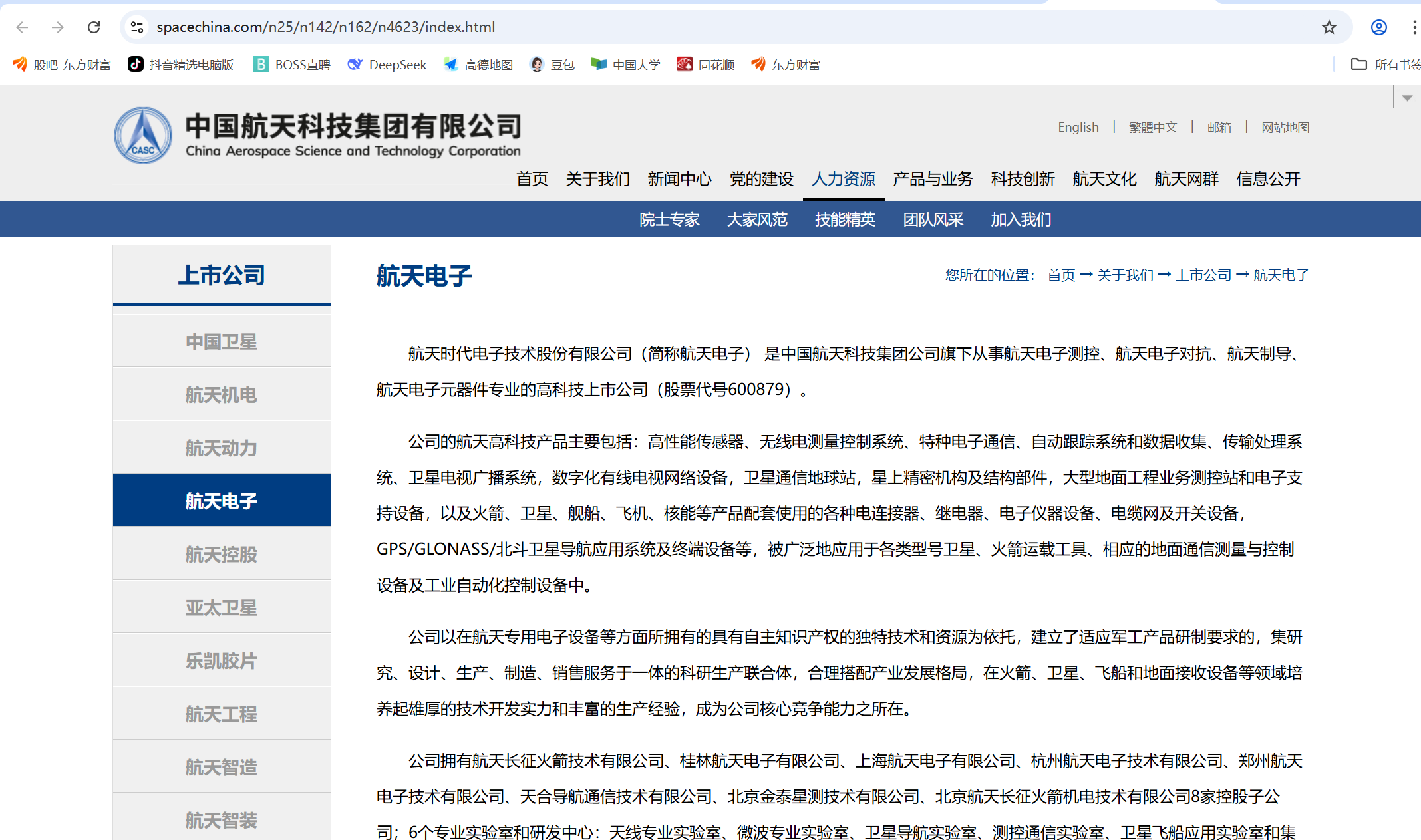The image size is (1421, 840).
Task: Expand the gray dropdown arrow at page top right
Action: 1406,98
